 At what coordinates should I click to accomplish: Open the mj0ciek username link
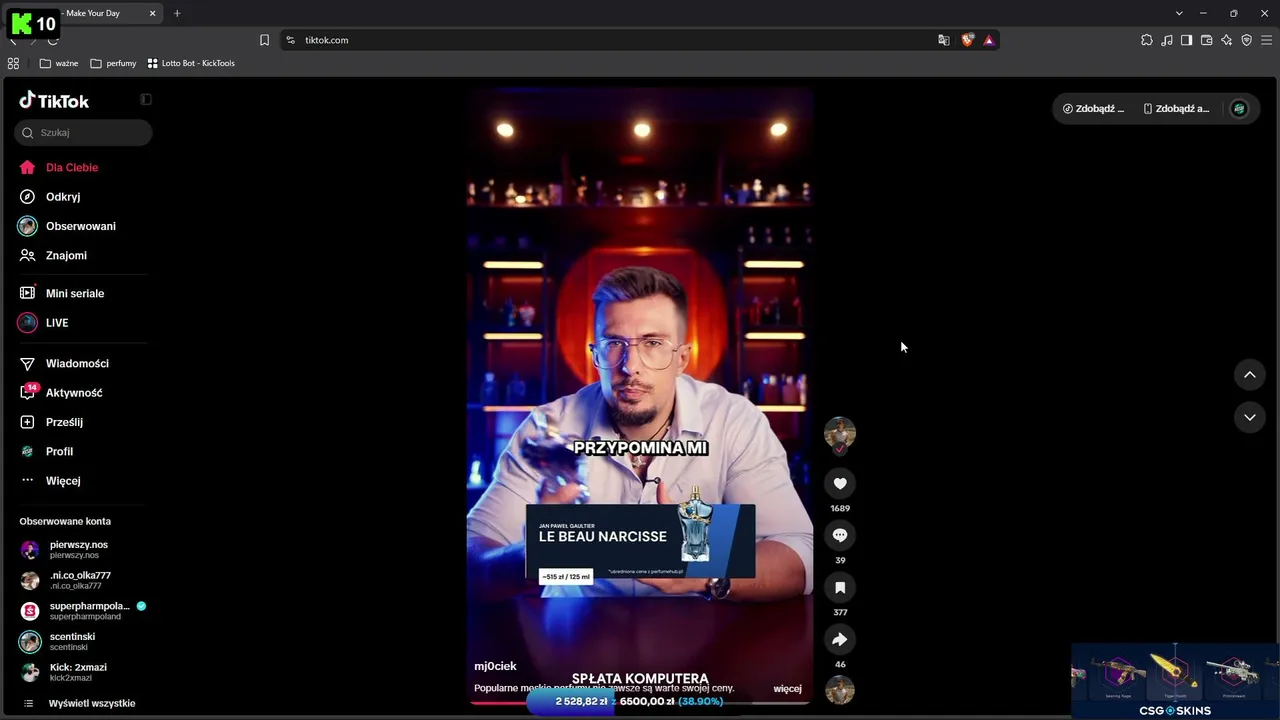coord(495,666)
